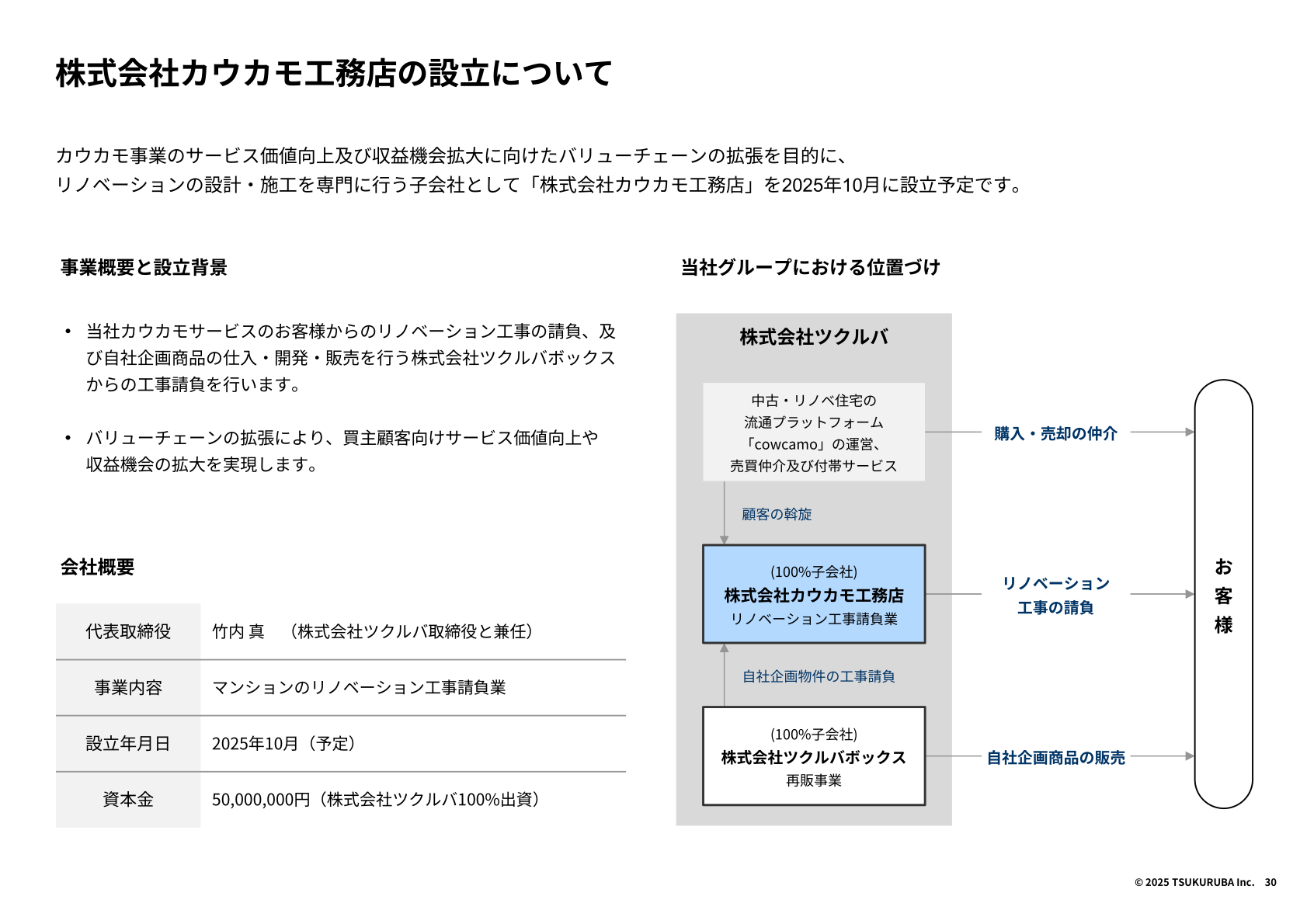Click the slide title 株式会社カウカモ工務店の設立について

334,74
